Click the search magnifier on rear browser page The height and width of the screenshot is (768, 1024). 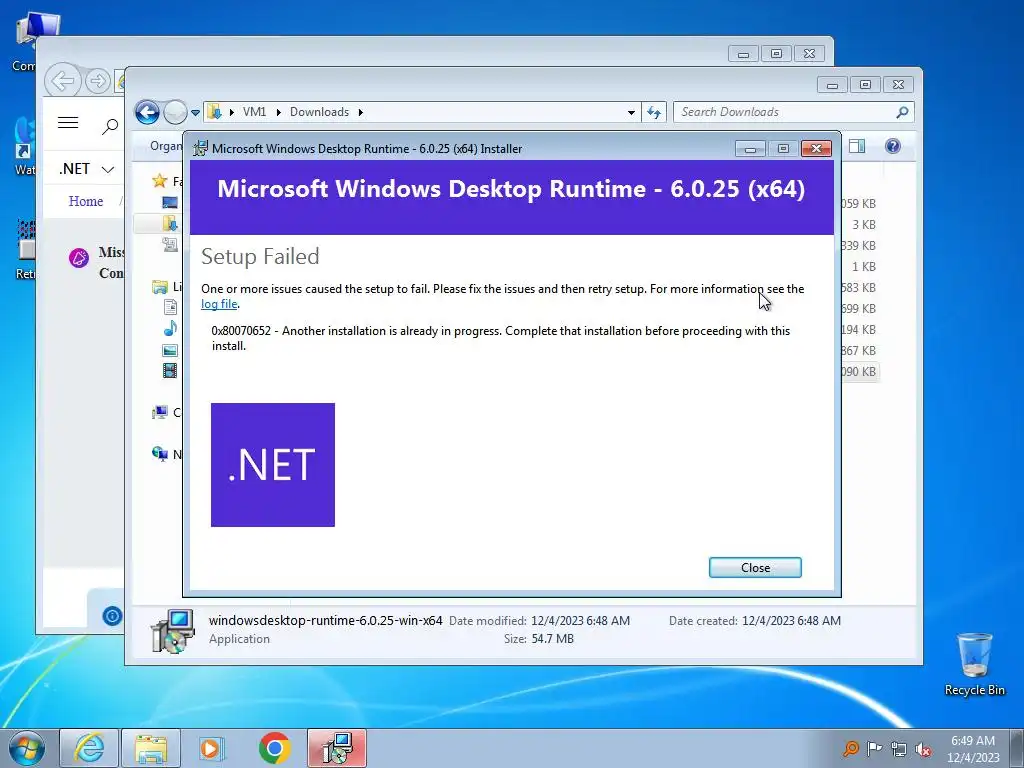(110, 125)
